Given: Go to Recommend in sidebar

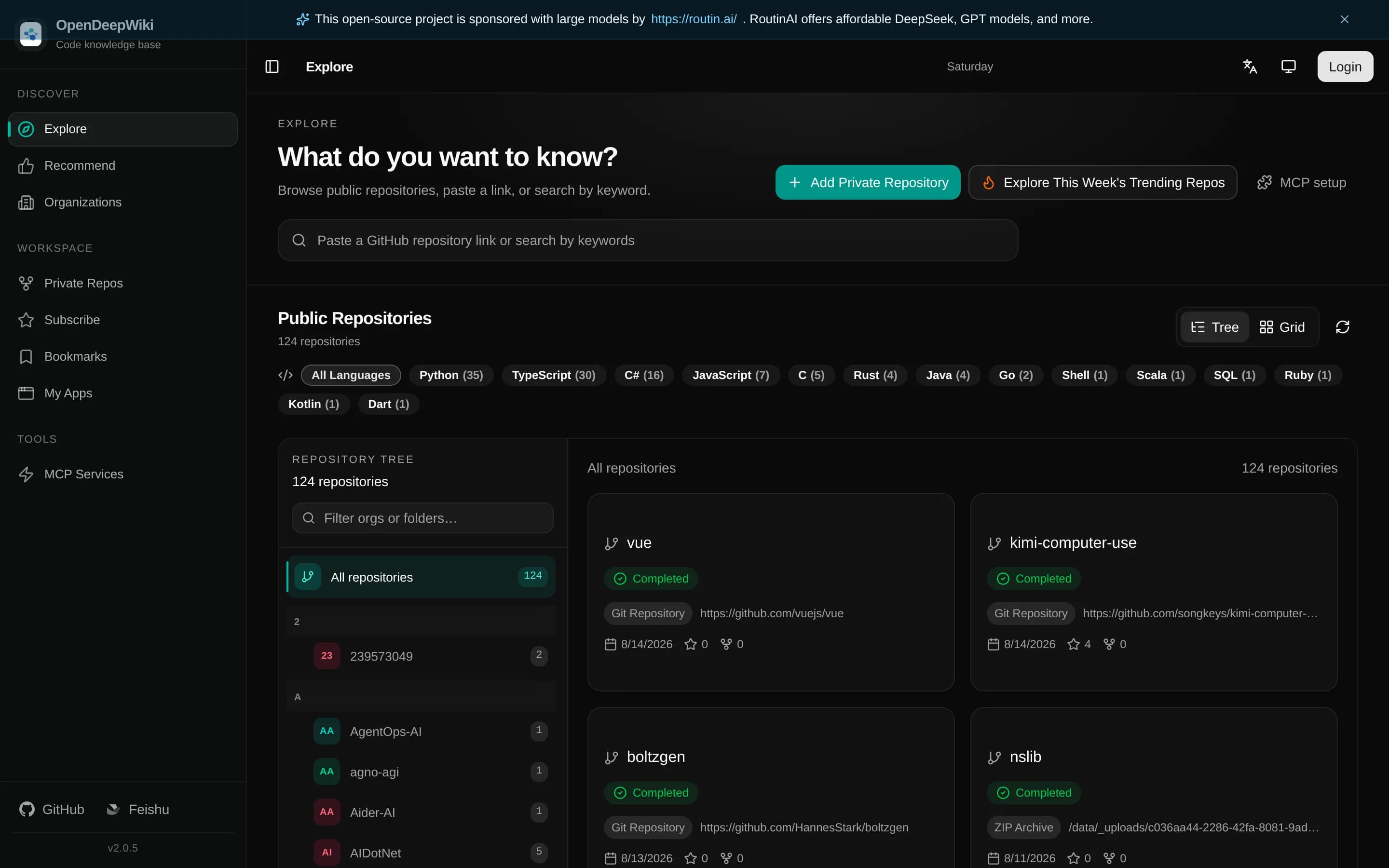Looking at the screenshot, I should (x=123, y=165).
